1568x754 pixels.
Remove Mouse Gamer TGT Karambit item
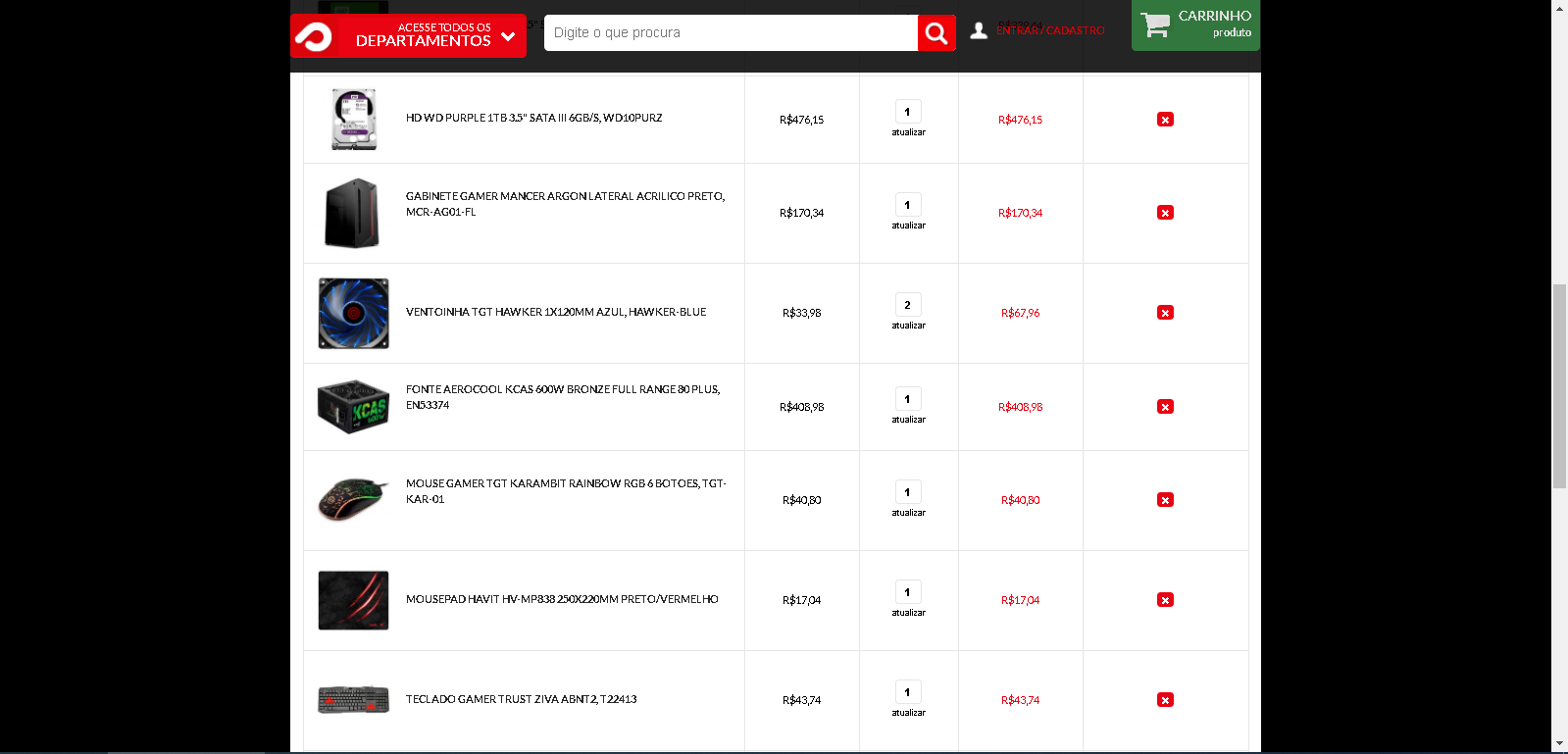pos(1165,500)
